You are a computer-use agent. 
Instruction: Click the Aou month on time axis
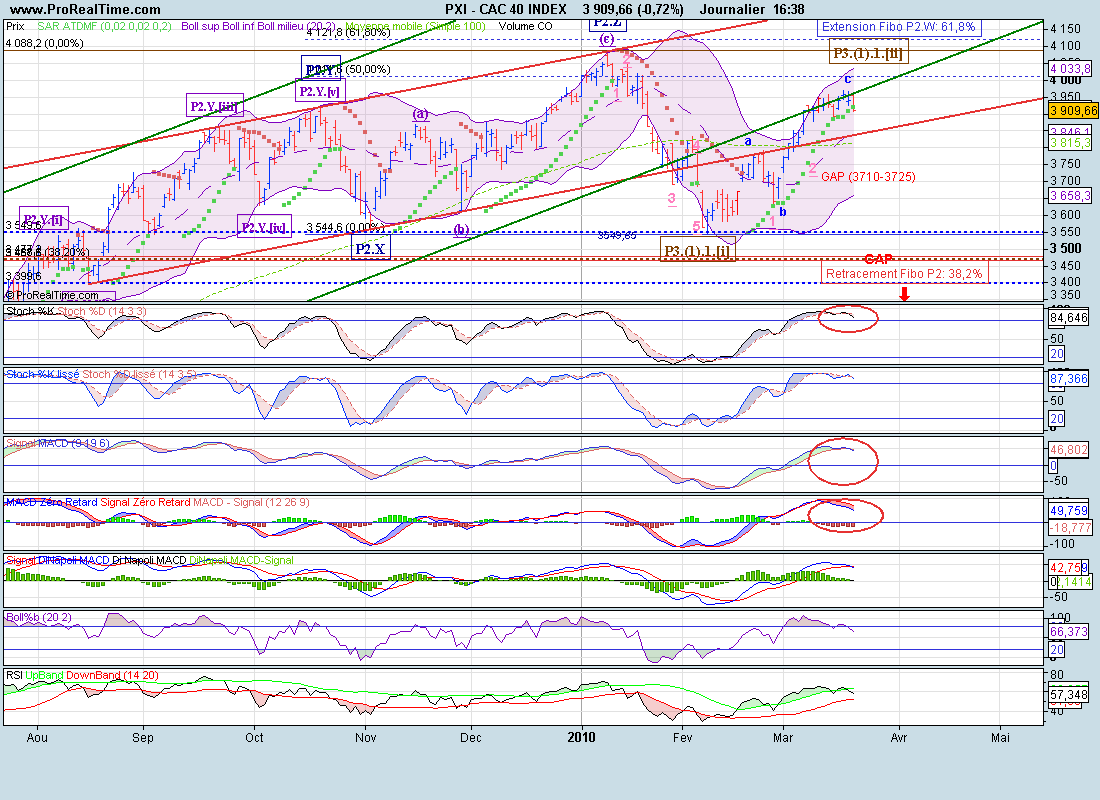click(37, 738)
